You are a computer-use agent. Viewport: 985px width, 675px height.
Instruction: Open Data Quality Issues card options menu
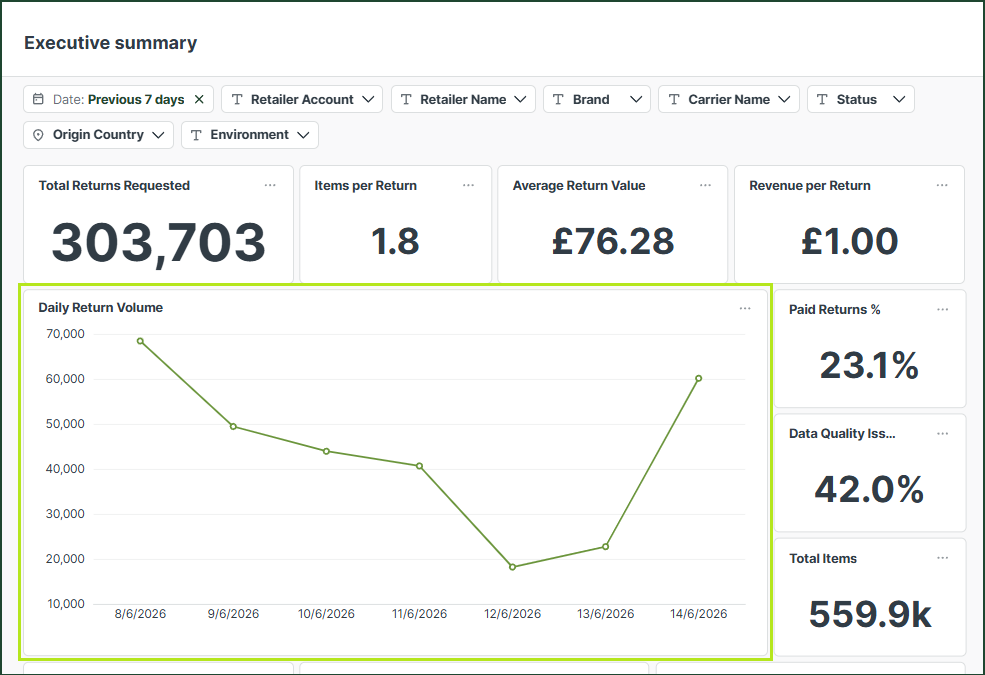click(x=943, y=434)
